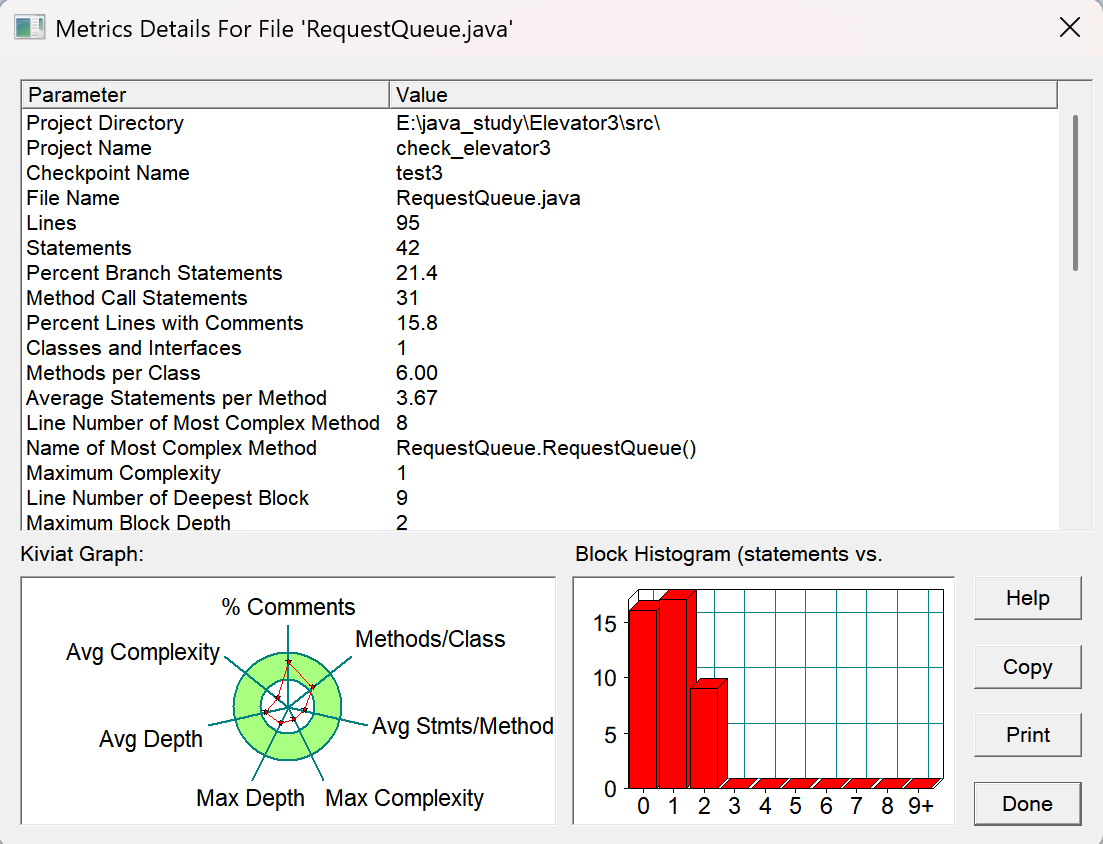Click the application icon in title bar

click(x=30, y=28)
